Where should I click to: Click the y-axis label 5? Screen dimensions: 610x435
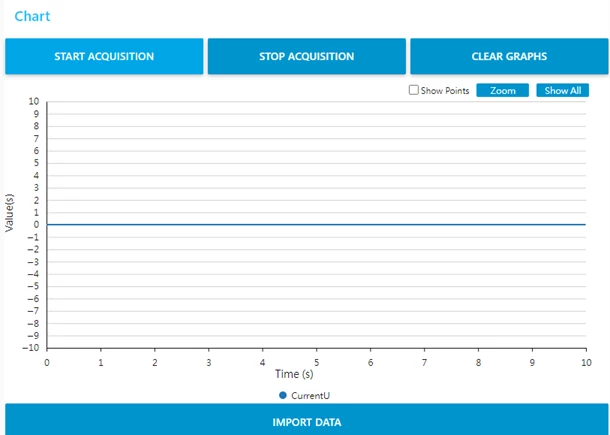(37, 163)
